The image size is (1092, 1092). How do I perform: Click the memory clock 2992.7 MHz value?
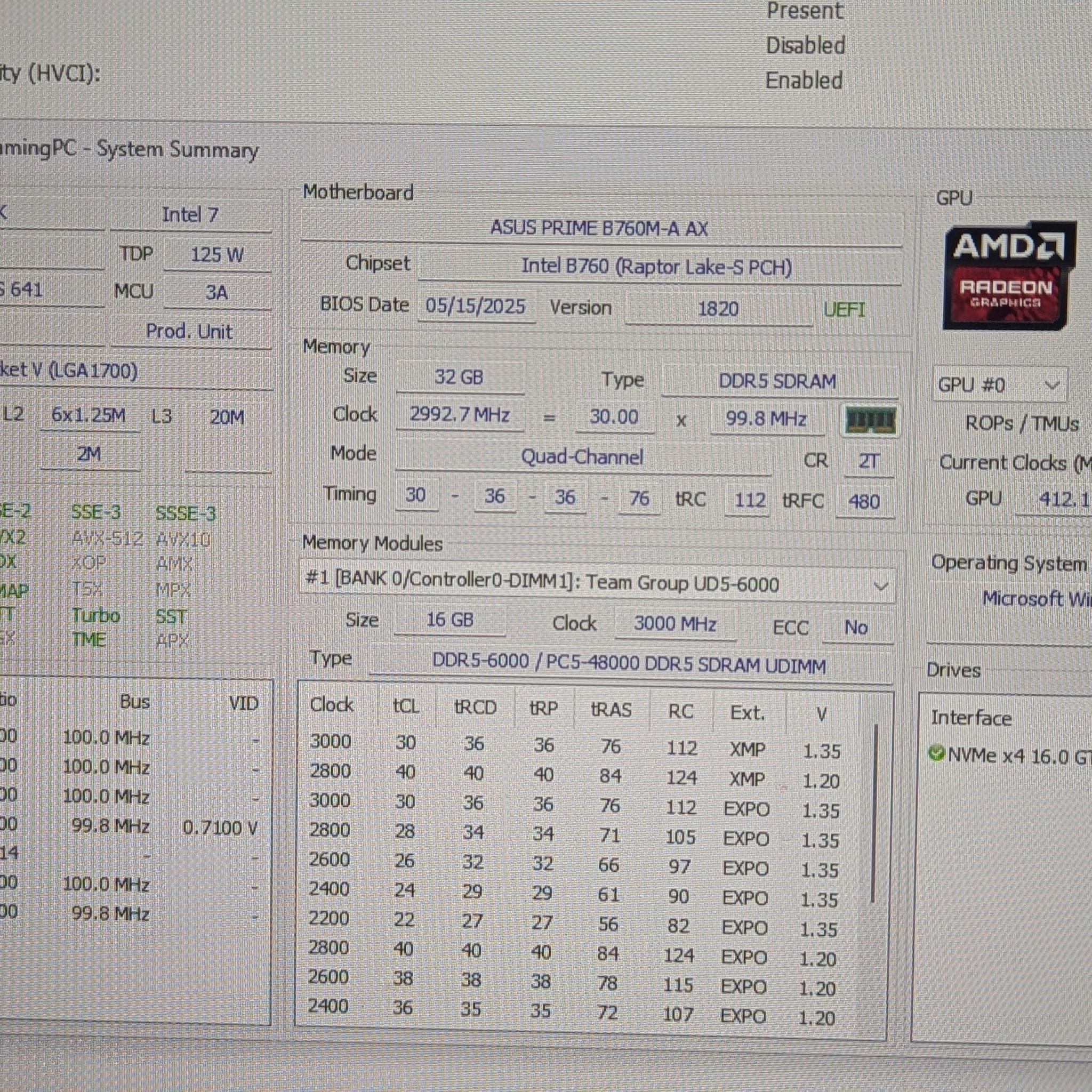[x=460, y=415]
